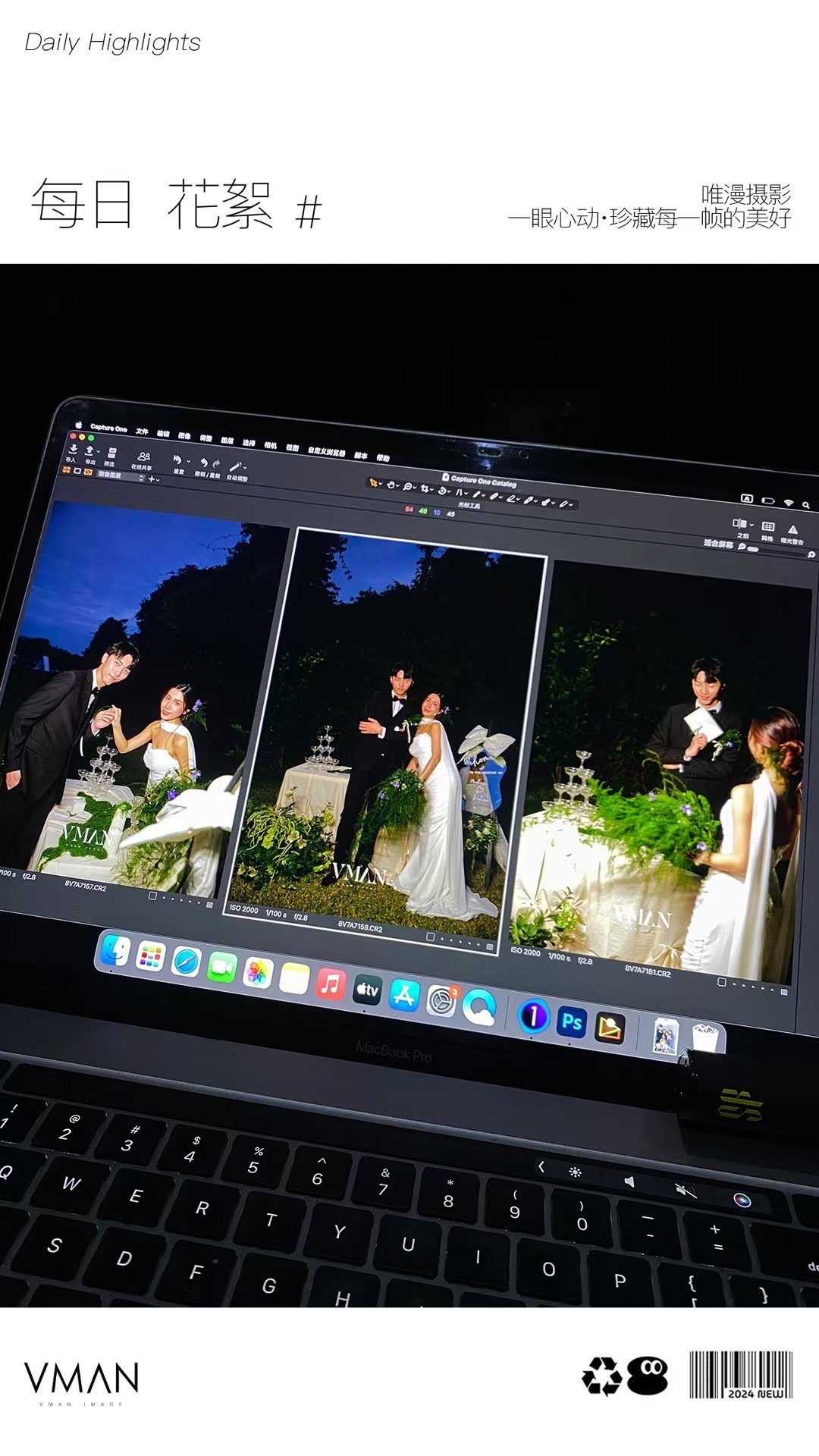This screenshot has height=1456, width=819.
Task: Click the red RGB readout value 54
Action: point(409,509)
